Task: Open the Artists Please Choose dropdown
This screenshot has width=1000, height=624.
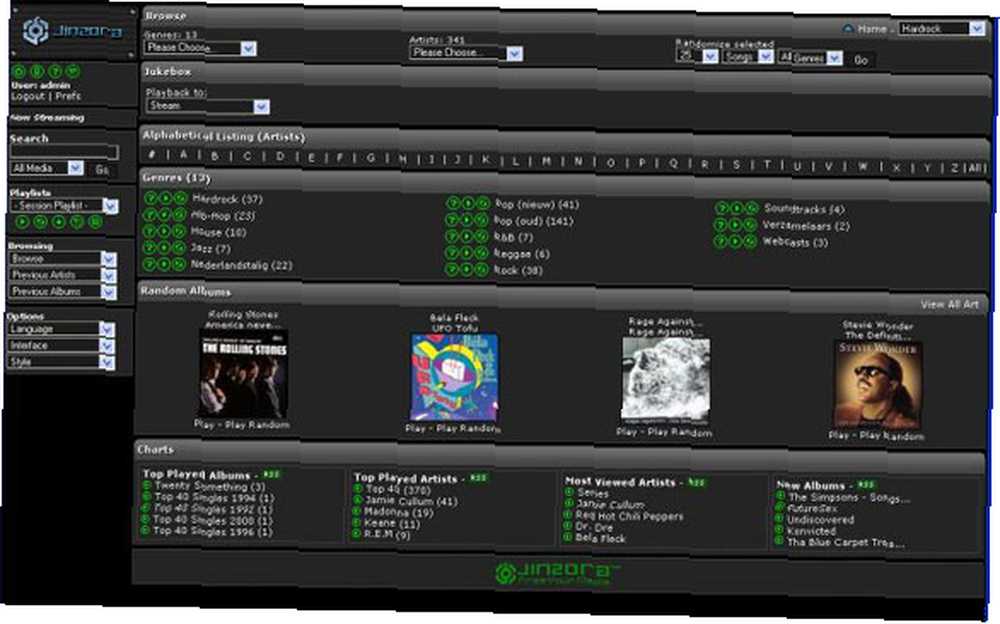Action: point(466,53)
